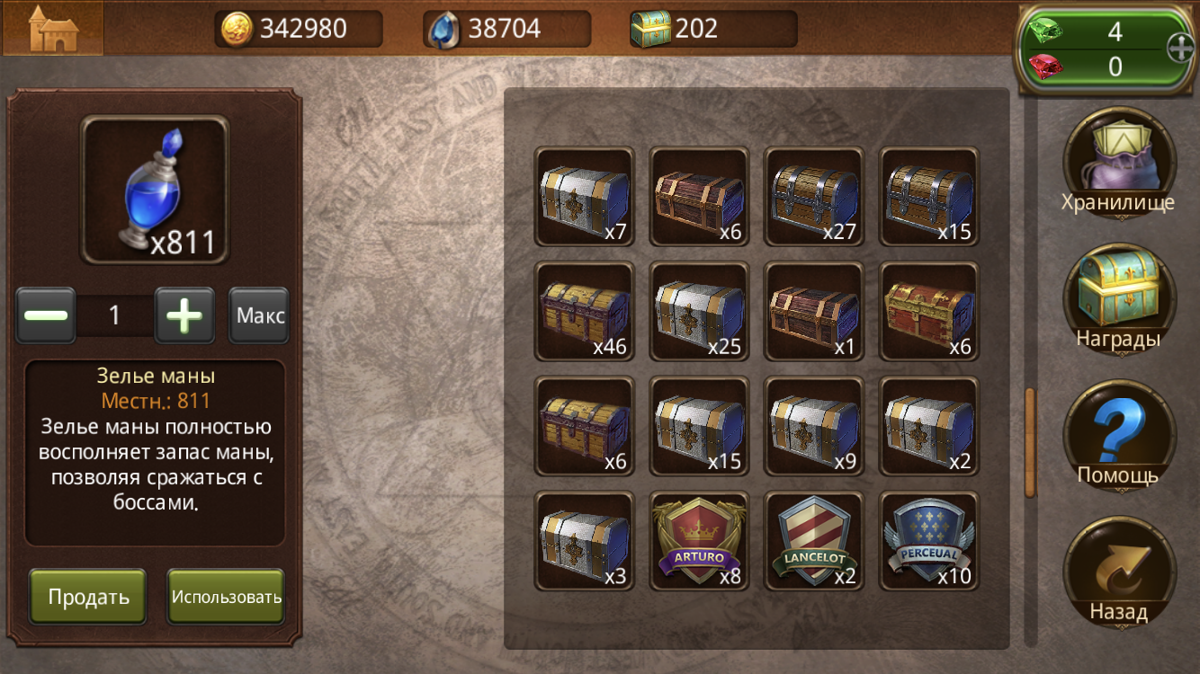Set maximum quantity with Макс
1200x674 pixels.
point(260,316)
